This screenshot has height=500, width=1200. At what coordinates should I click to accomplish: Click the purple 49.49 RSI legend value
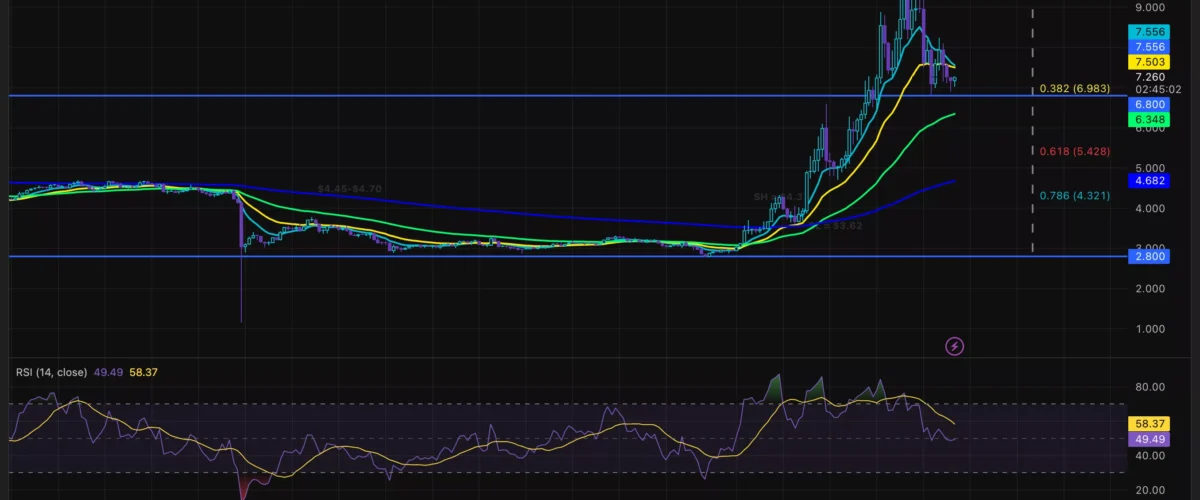[x=107, y=373]
